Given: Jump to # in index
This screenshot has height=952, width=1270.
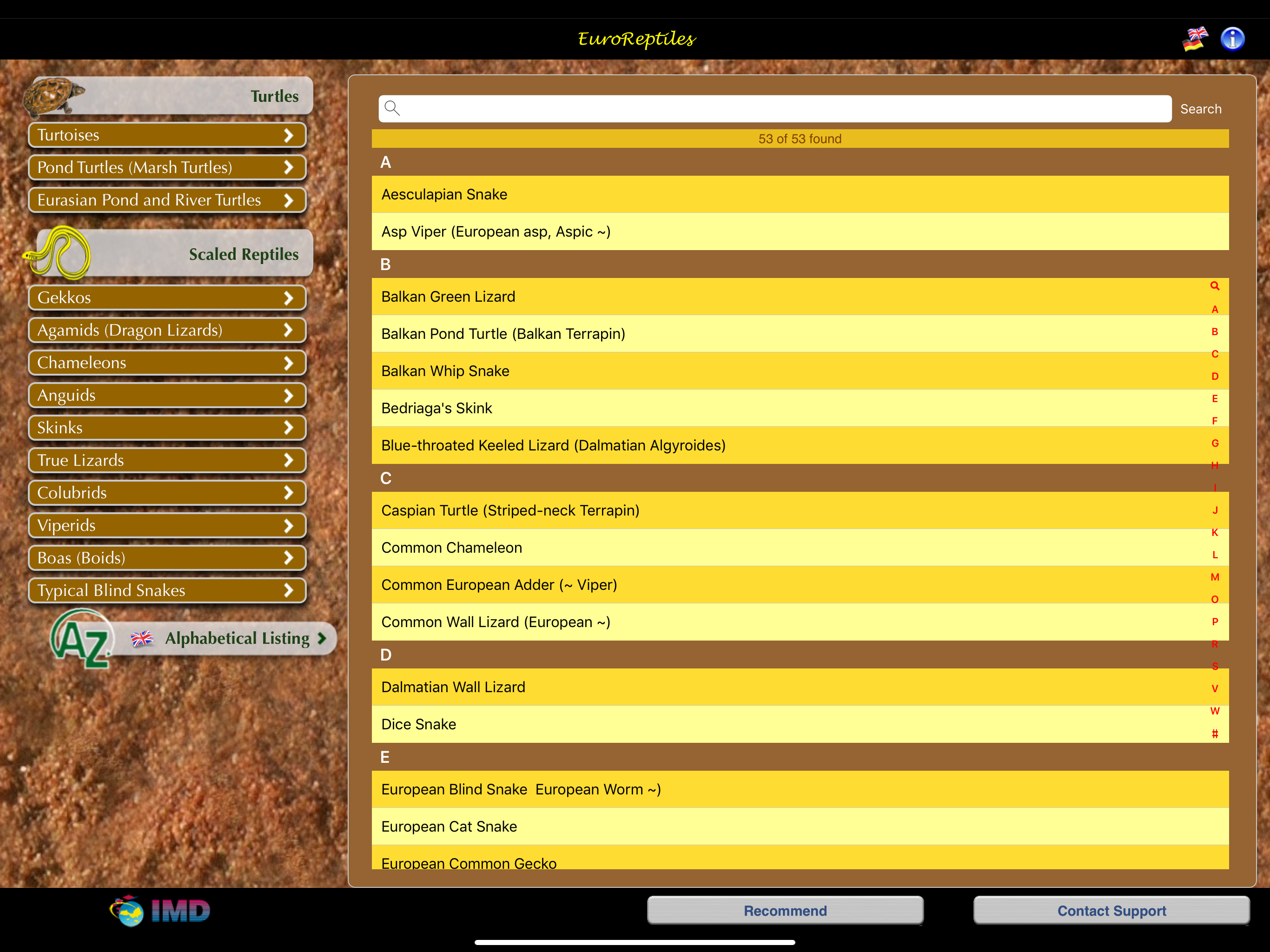Looking at the screenshot, I should 1215,733.
